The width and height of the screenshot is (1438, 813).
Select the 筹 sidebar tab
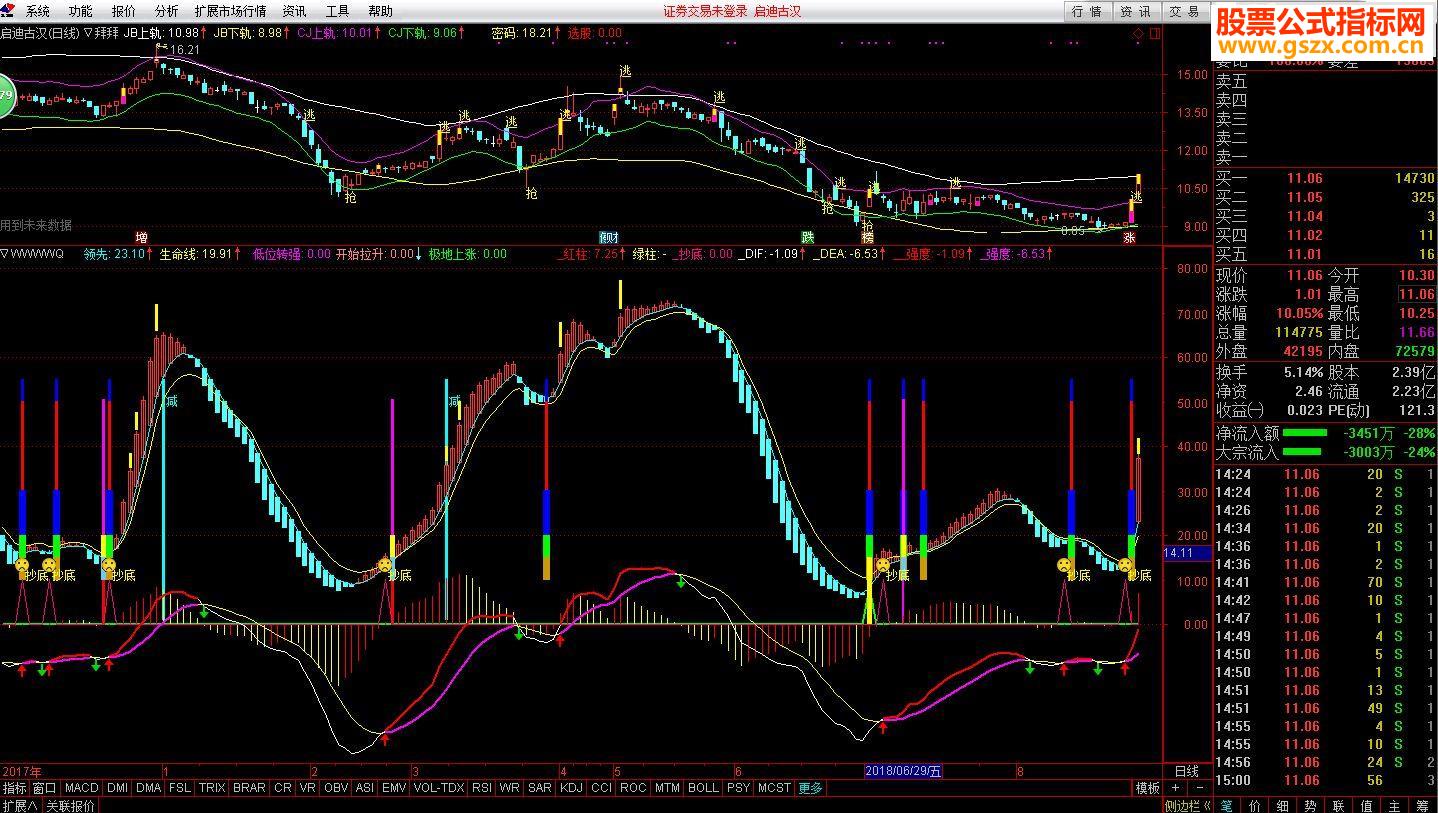pyautogui.click(x=1423, y=805)
